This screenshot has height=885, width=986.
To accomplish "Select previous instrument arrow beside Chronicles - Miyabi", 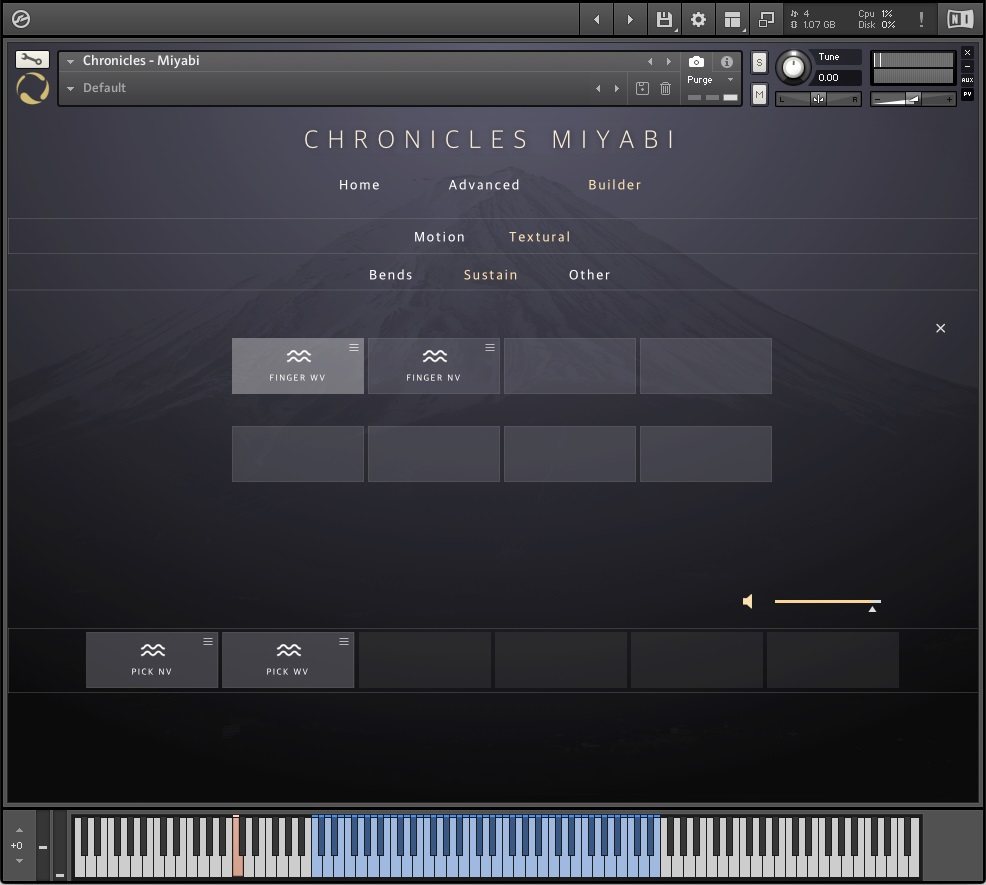I will tap(650, 62).
